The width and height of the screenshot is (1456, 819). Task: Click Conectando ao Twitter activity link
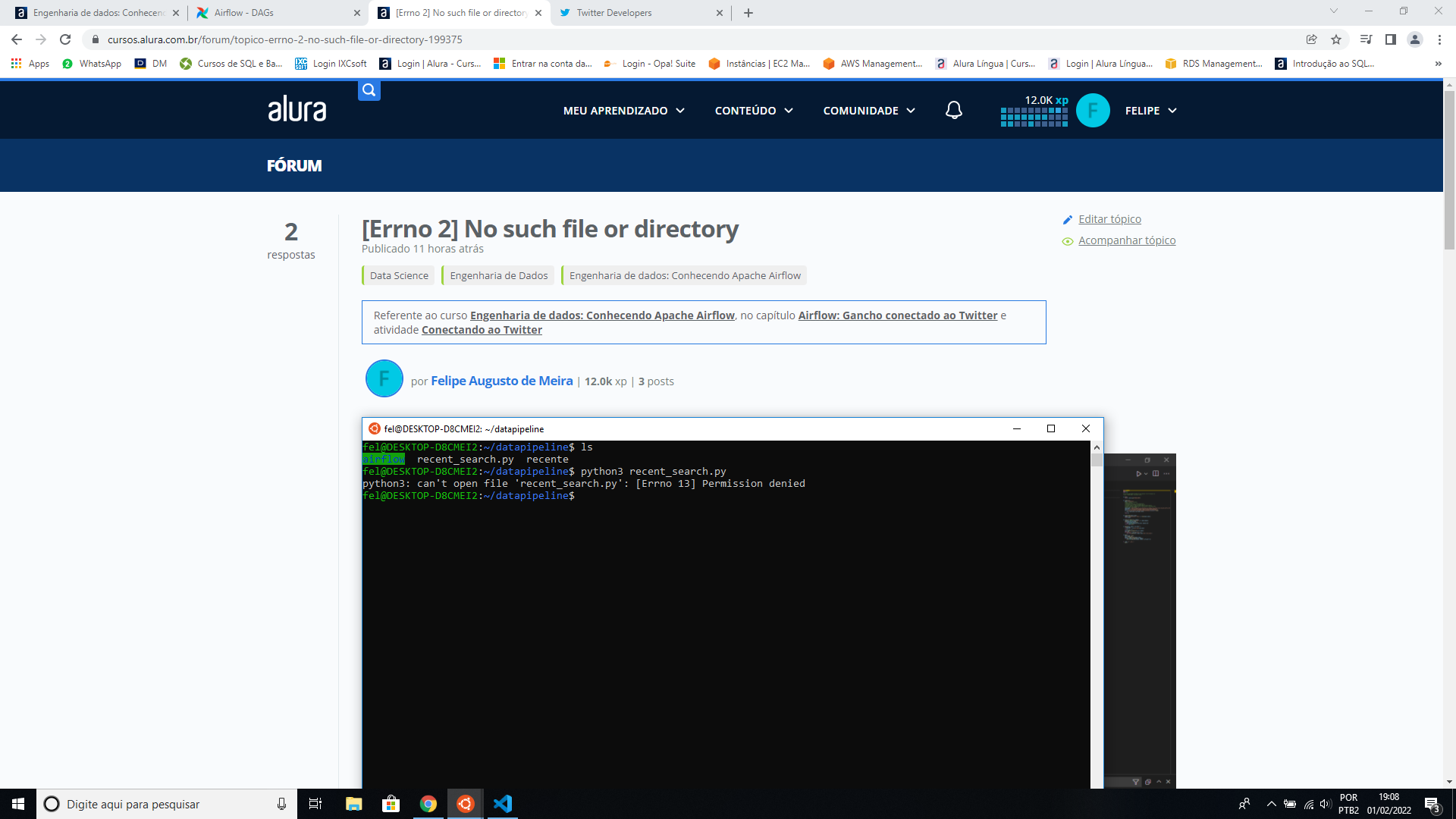tap(481, 329)
